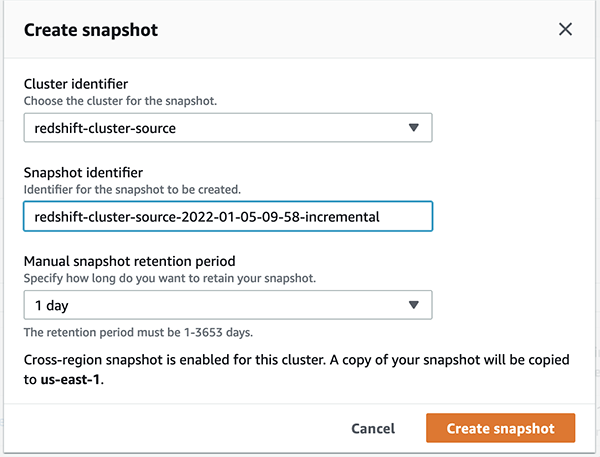This screenshot has height=457, width=600.
Task: Click the 'Choose the cluster for the snapshot' hint
Action: point(122,102)
